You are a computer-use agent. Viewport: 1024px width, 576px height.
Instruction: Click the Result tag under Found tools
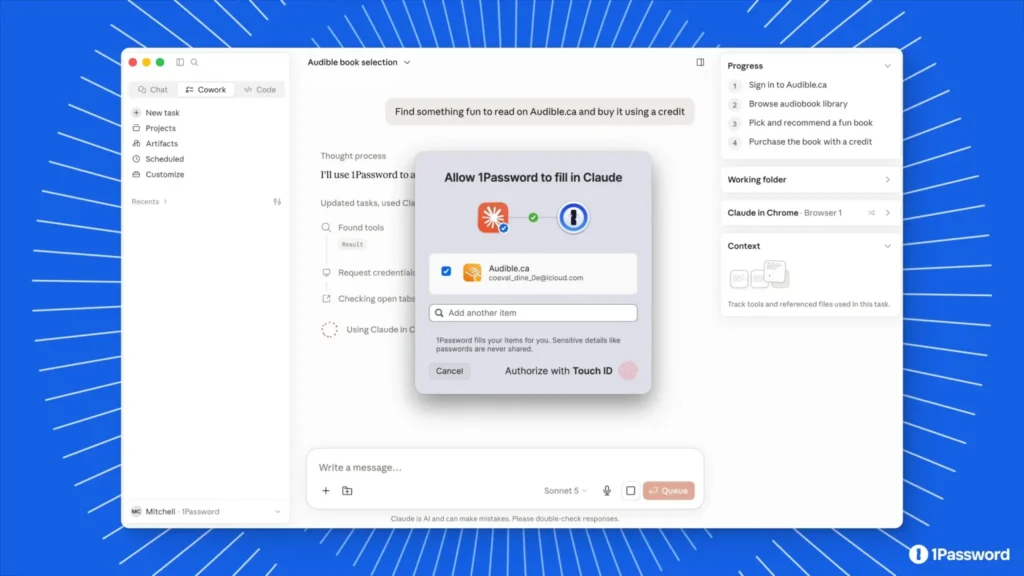click(352, 244)
